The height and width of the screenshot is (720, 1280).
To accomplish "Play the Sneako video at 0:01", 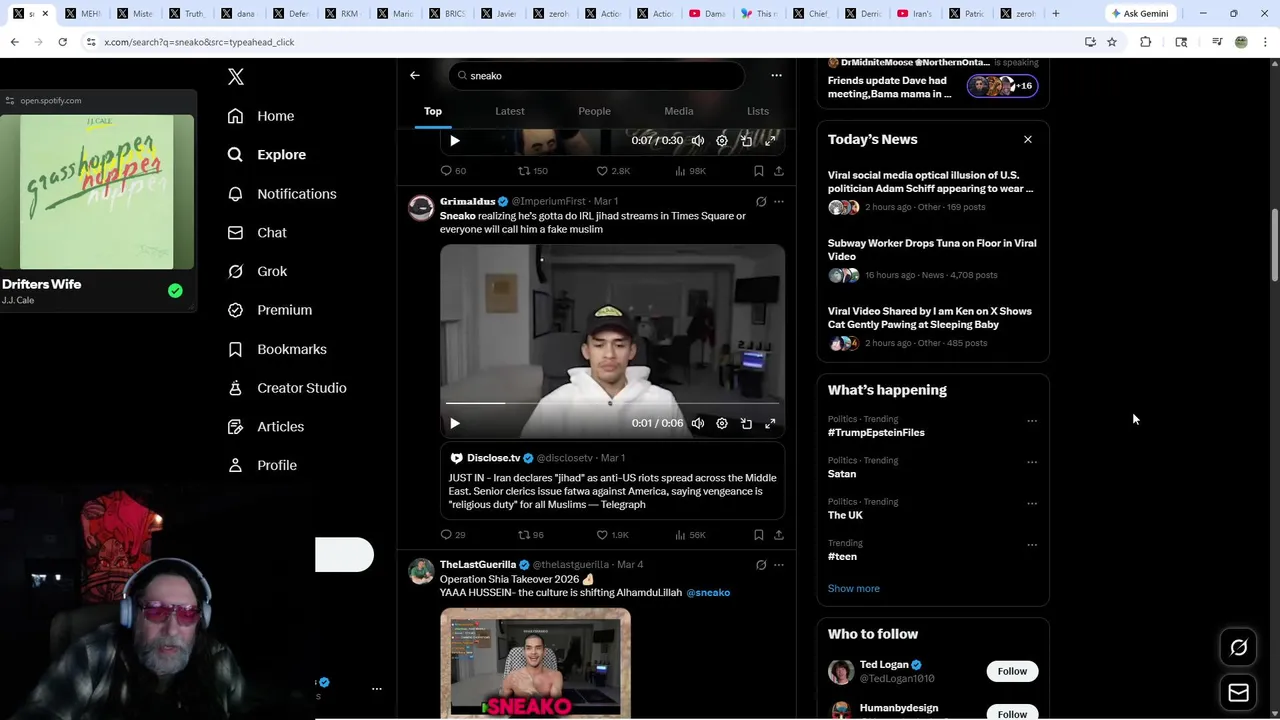I will [x=455, y=424].
